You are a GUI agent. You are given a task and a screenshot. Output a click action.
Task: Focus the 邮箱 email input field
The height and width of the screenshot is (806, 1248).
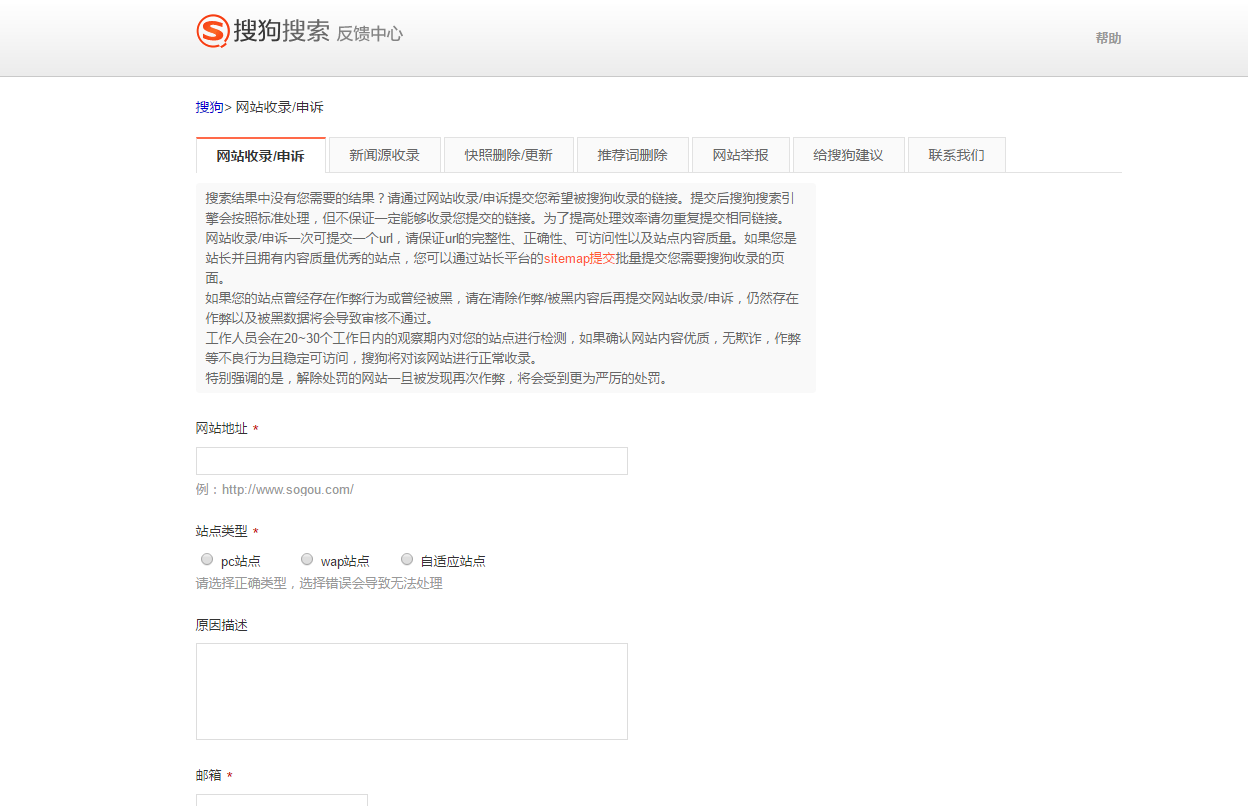coord(281,799)
